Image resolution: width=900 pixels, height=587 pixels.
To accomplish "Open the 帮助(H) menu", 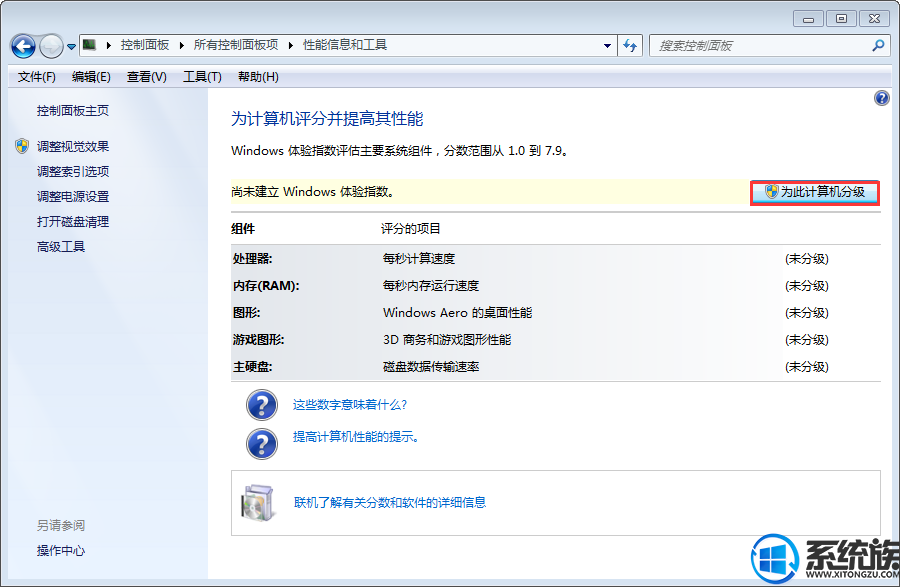I will point(258,77).
